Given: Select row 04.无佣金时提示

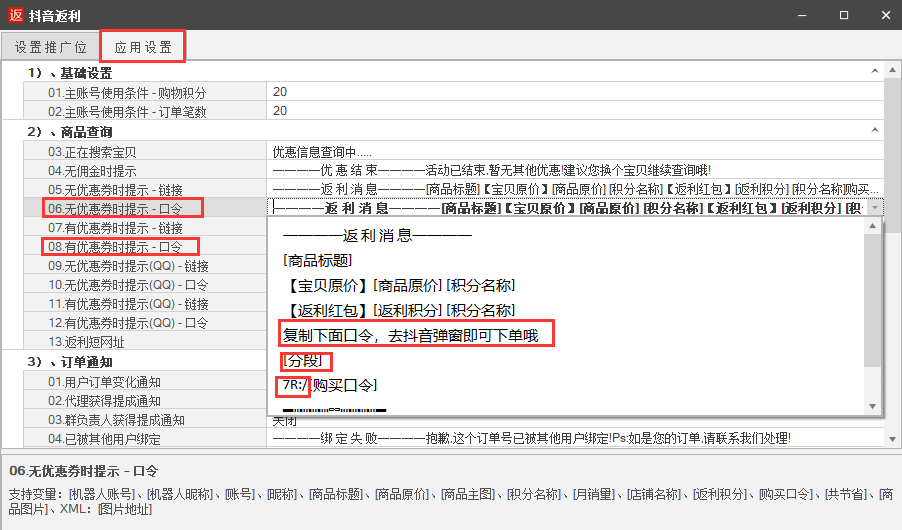Looking at the screenshot, I should click(x=144, y=170).
